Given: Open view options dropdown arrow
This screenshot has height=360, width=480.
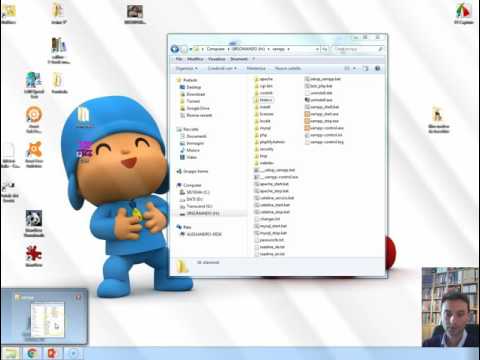Looking at the screenshot, I should pos(355,68).
